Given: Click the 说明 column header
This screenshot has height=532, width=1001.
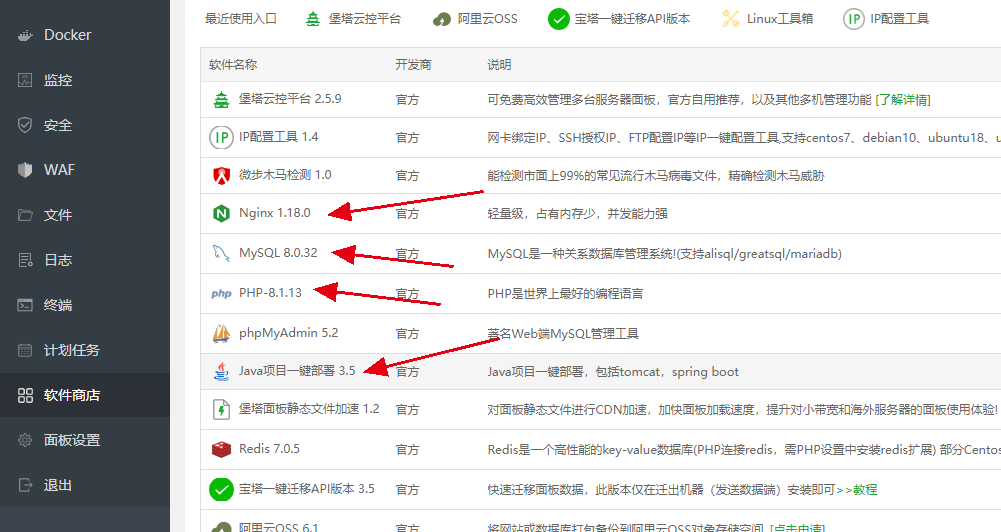Looking at the screenshot, I should [499, 65].
